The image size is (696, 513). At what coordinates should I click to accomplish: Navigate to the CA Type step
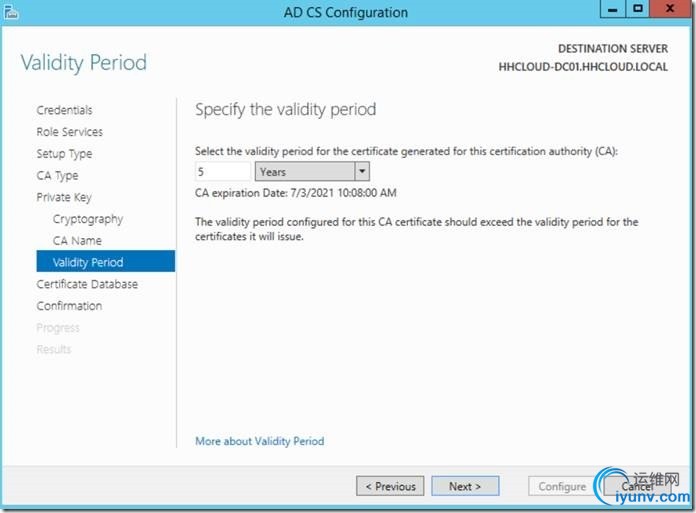pyautogui.click(x=57, y=176)
